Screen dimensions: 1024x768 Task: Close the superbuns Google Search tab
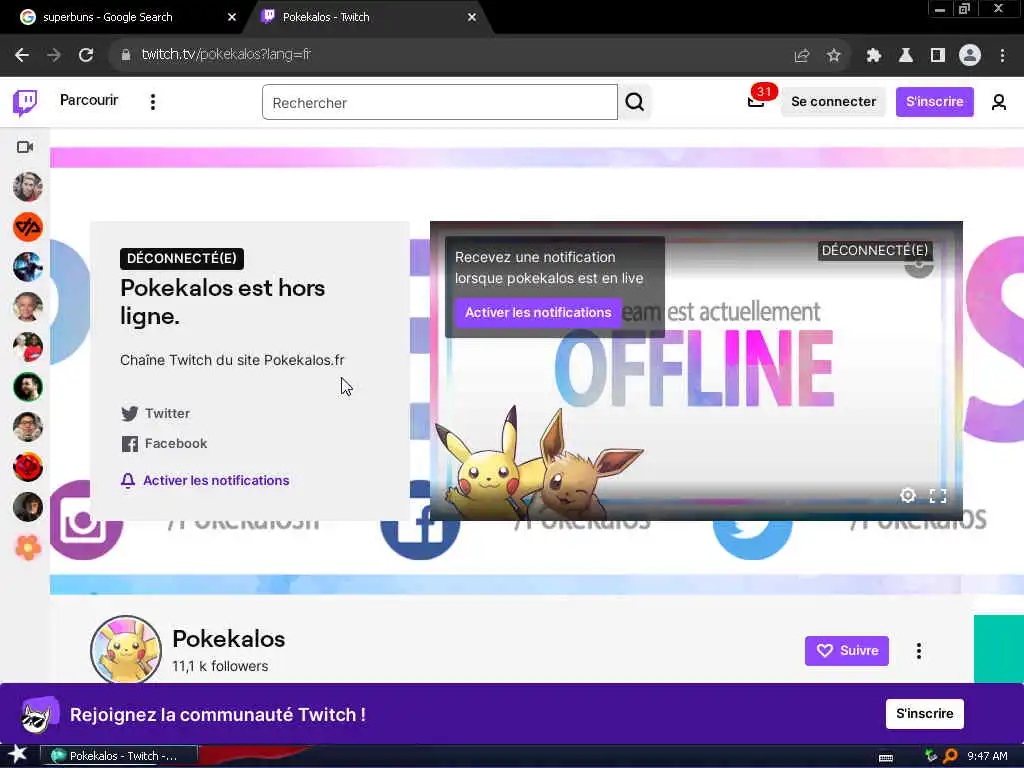pos(232,17)
